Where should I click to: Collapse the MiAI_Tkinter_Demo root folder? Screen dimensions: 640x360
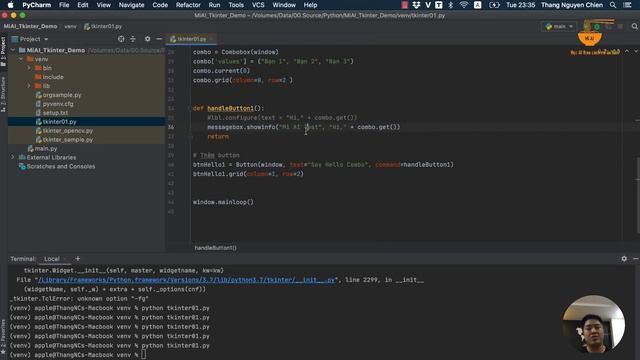pos(13,50)
